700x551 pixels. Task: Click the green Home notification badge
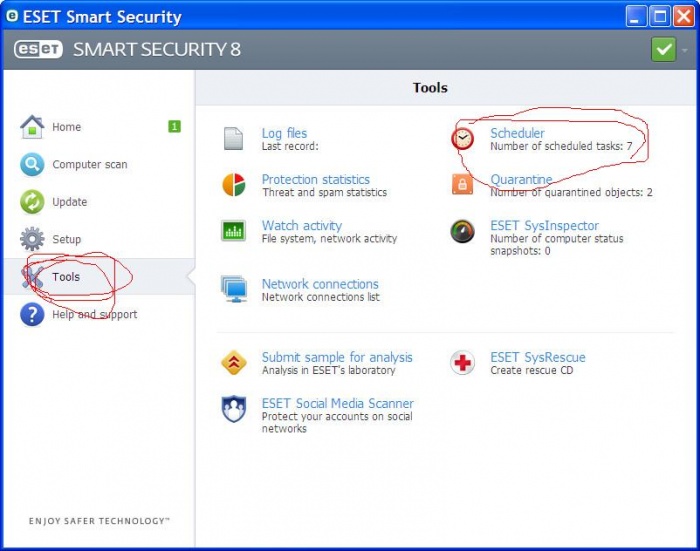[174, 126]
